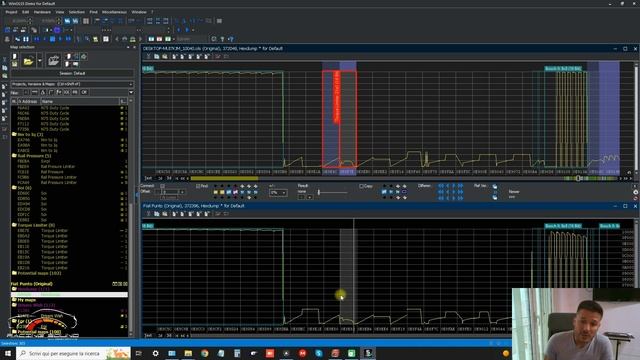Open the arrow next to the open-folder icon
640x360 pixels.
[40, 61]
